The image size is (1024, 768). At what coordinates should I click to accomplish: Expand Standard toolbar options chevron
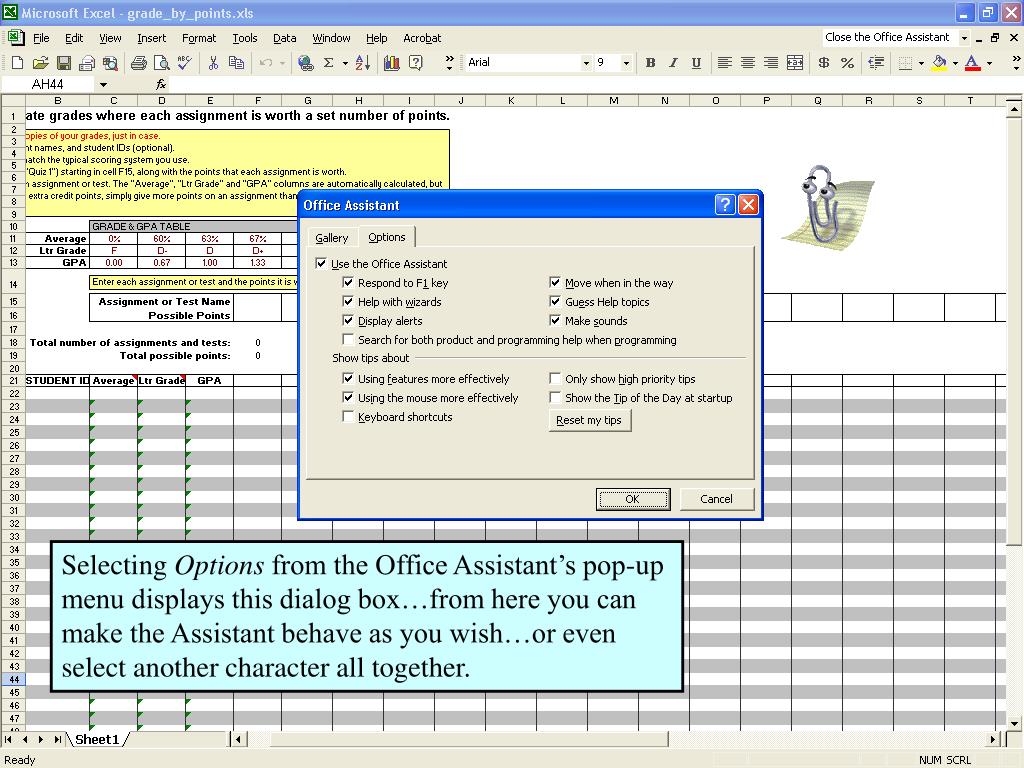pos(449,63)
